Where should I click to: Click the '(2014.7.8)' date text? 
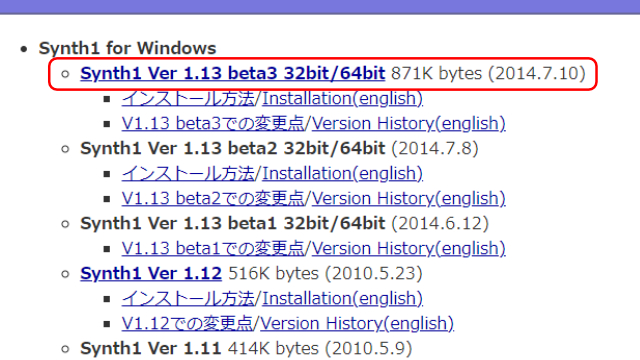click(x=435, y=149)
